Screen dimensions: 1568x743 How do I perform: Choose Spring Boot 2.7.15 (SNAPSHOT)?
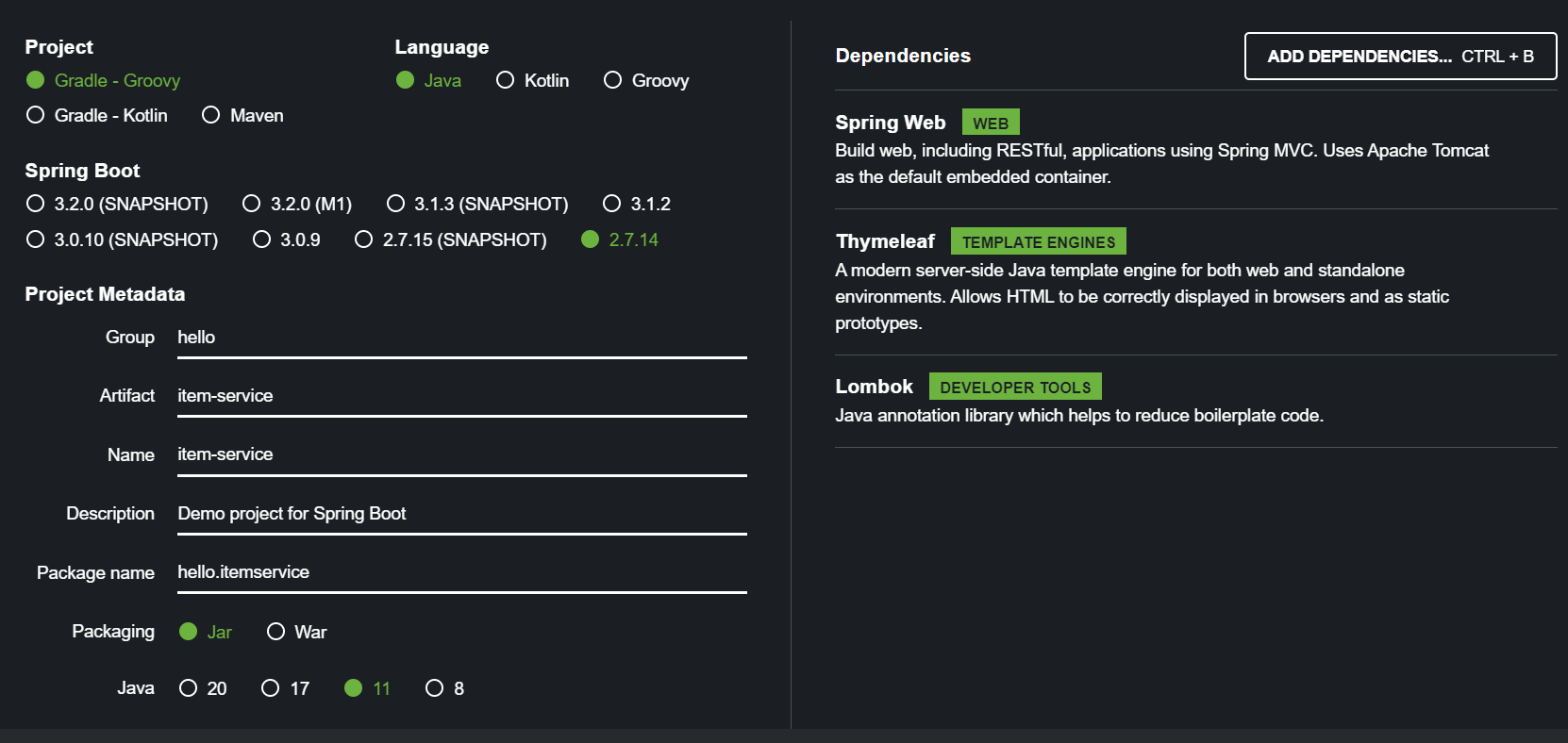[x=452, y=239]
